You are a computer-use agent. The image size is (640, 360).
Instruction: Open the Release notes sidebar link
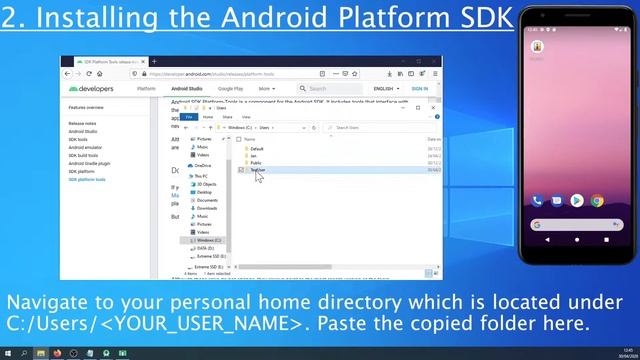click(x=82, y=123)
